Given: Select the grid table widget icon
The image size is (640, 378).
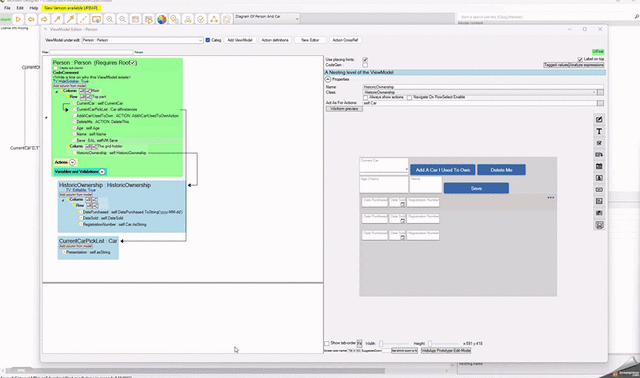Looking at the screenshot, I should click(599, 213).
